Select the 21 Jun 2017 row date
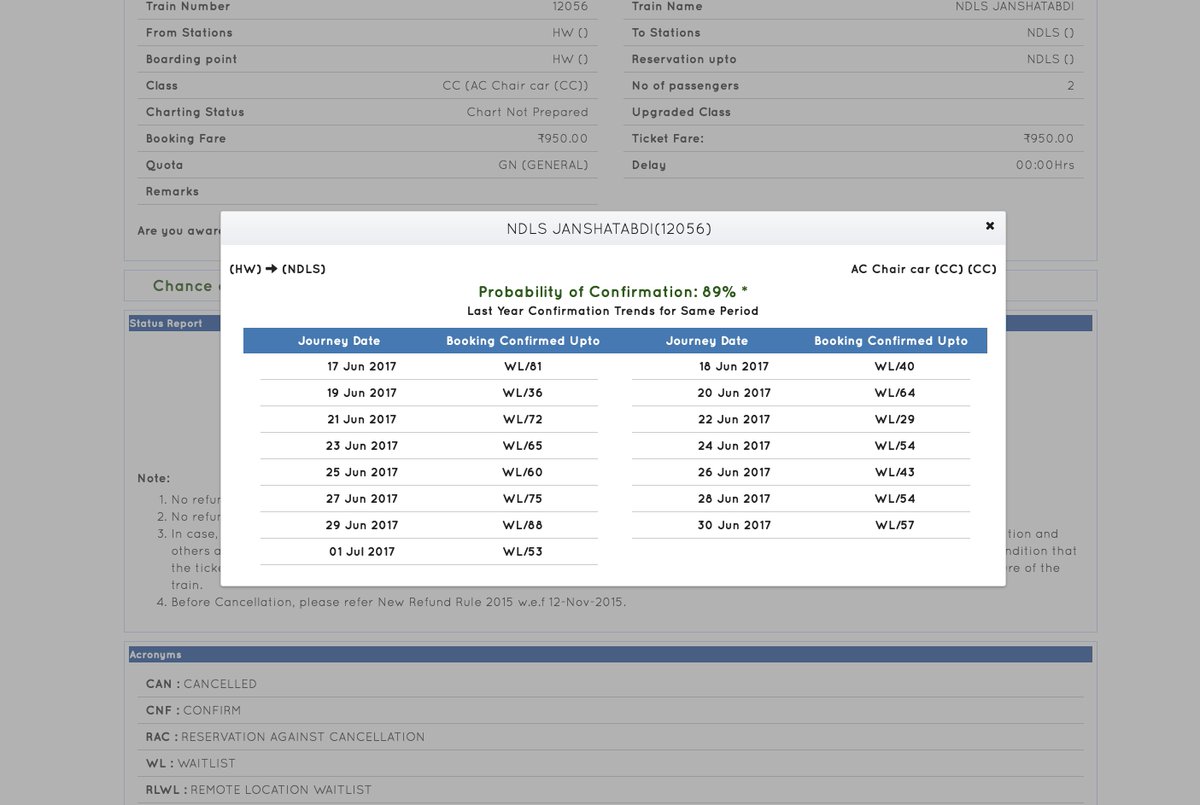Image resolution: width=1200 pixels, height=805 pixels. tap(362, 419)
